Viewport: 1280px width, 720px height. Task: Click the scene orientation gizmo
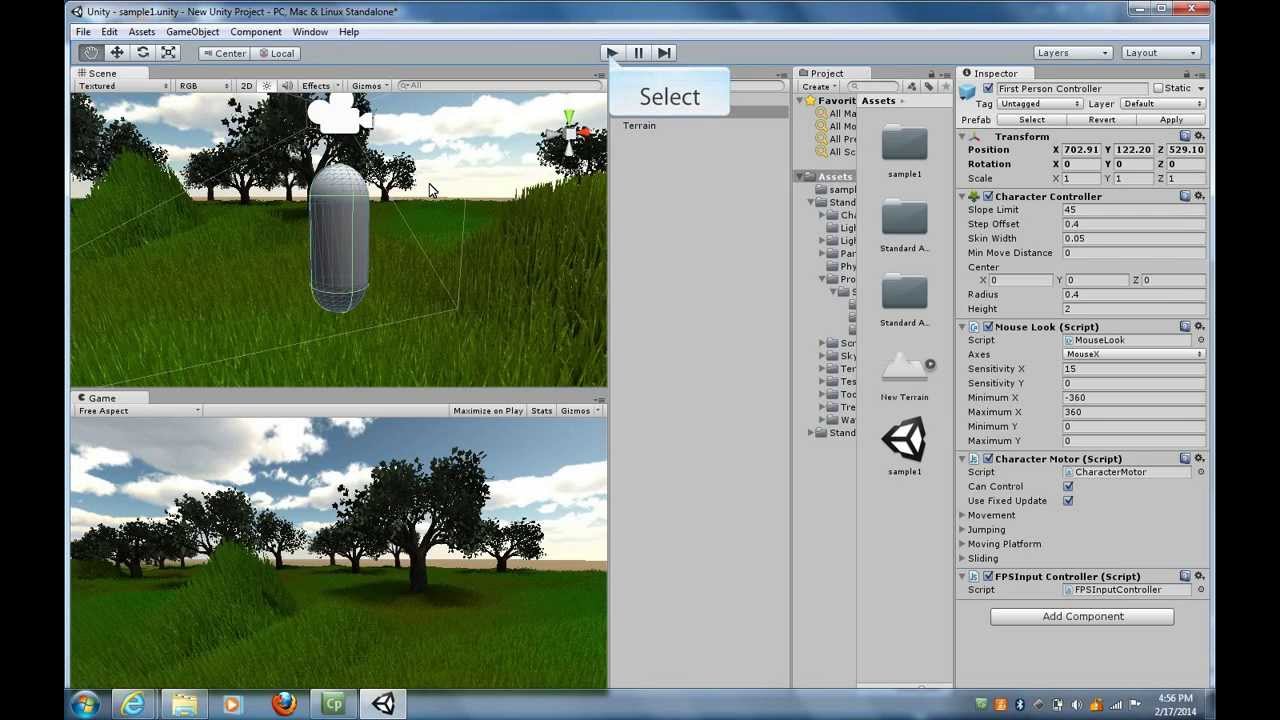570,134
